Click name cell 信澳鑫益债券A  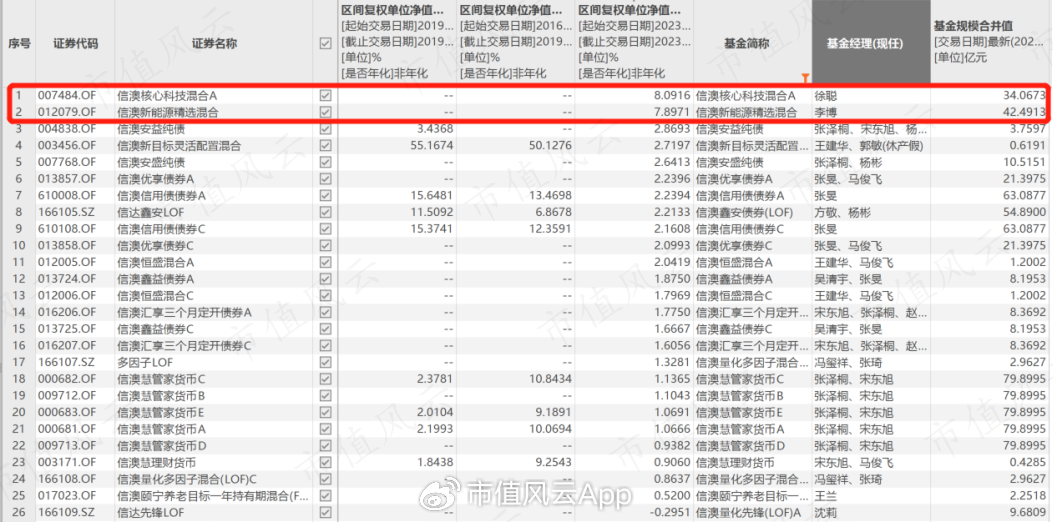[156, 279]
